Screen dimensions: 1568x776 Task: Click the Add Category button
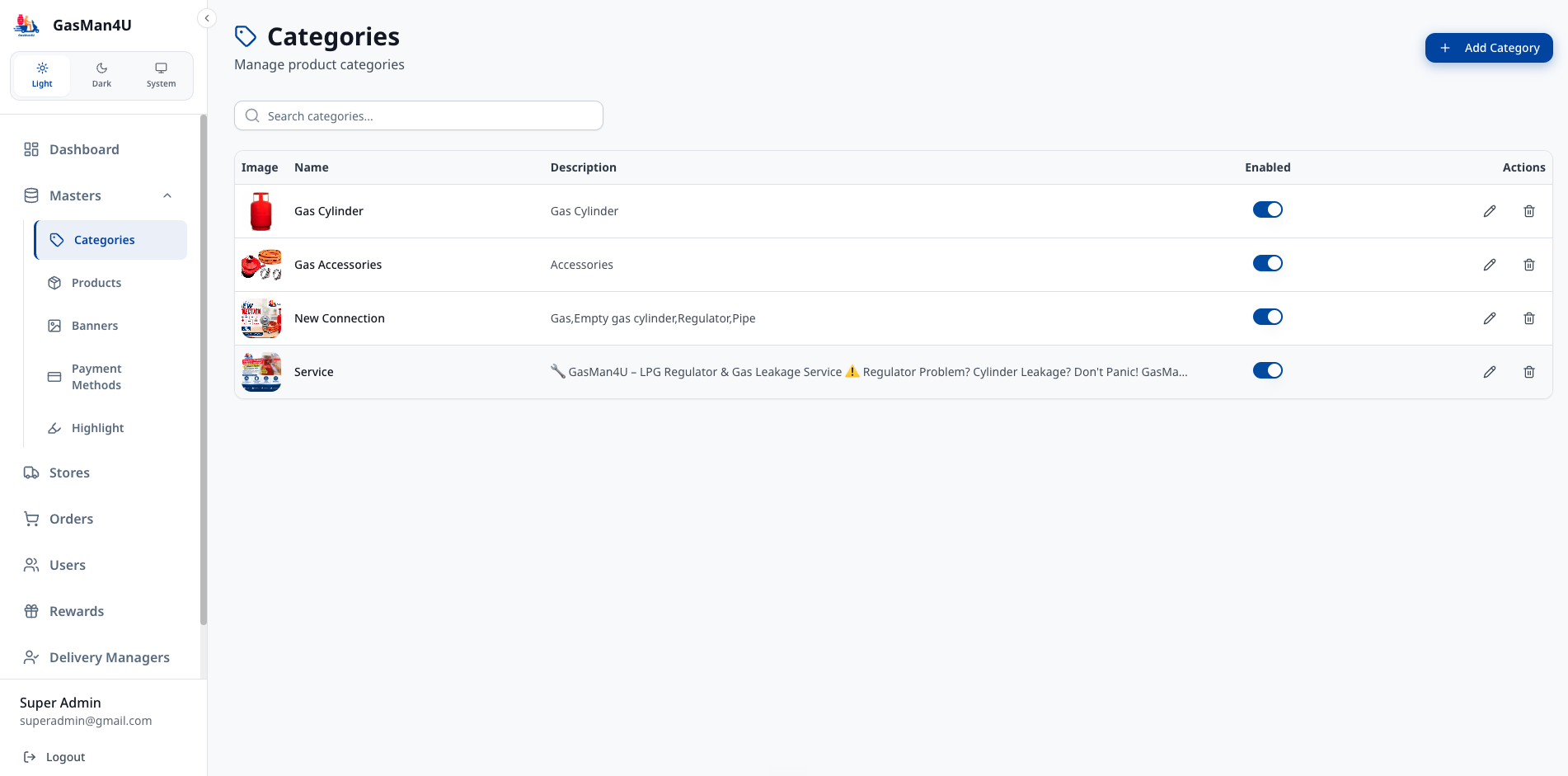click(1489, 48)
